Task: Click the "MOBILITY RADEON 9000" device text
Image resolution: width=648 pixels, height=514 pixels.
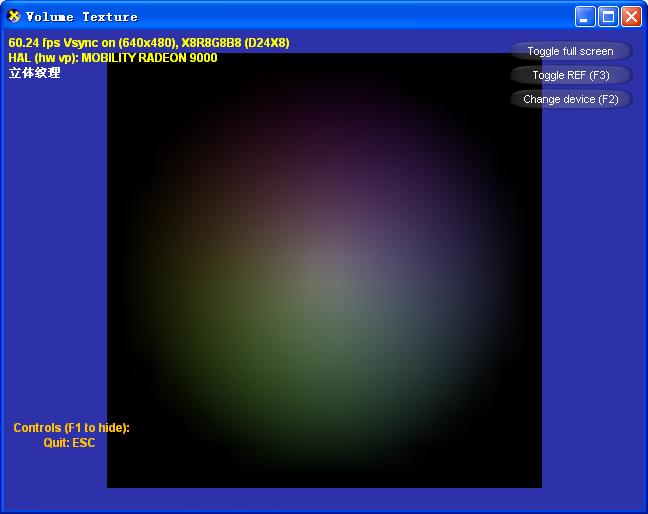Action: tap(149, 58)
